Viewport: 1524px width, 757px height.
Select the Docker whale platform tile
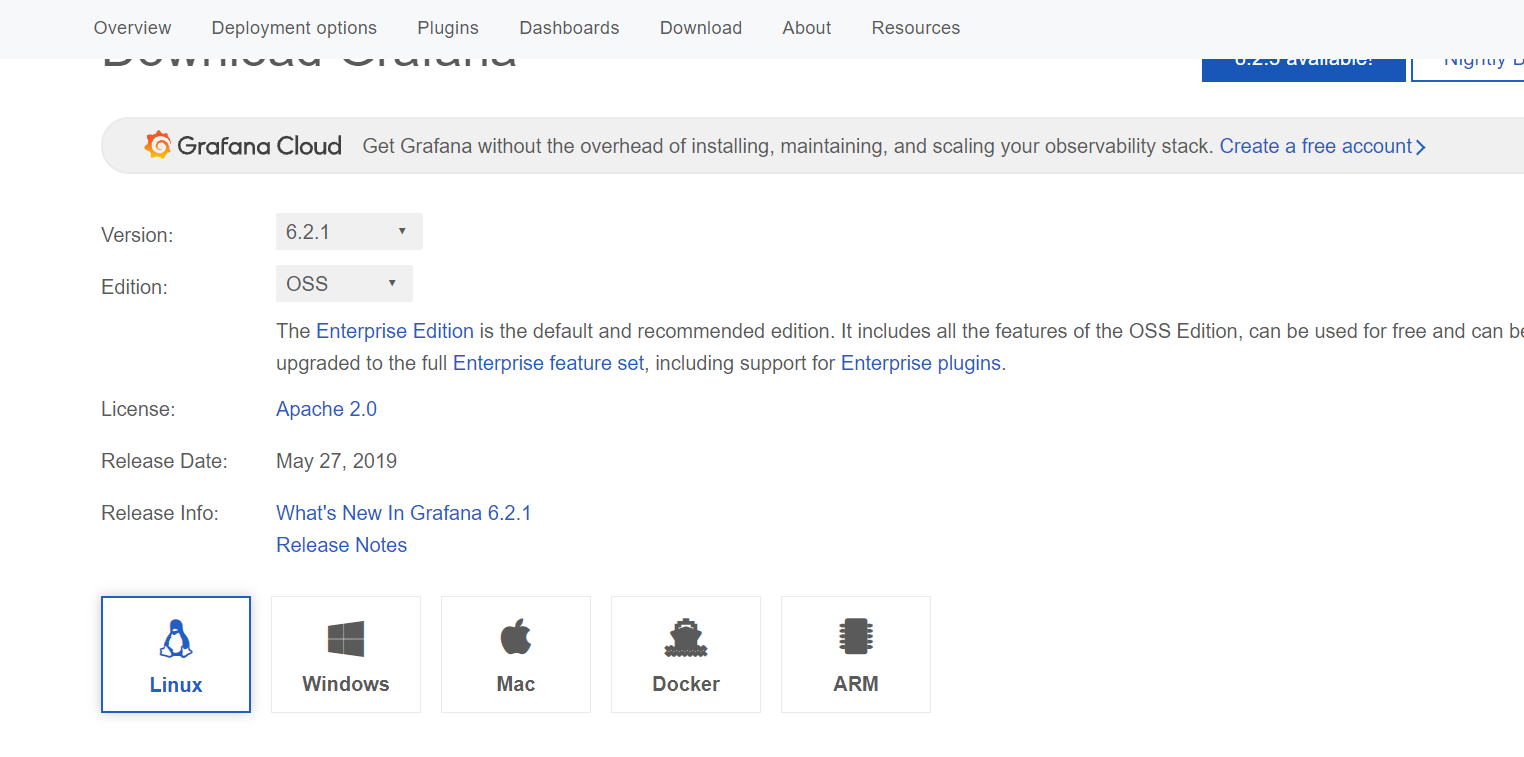coord(686,655)
